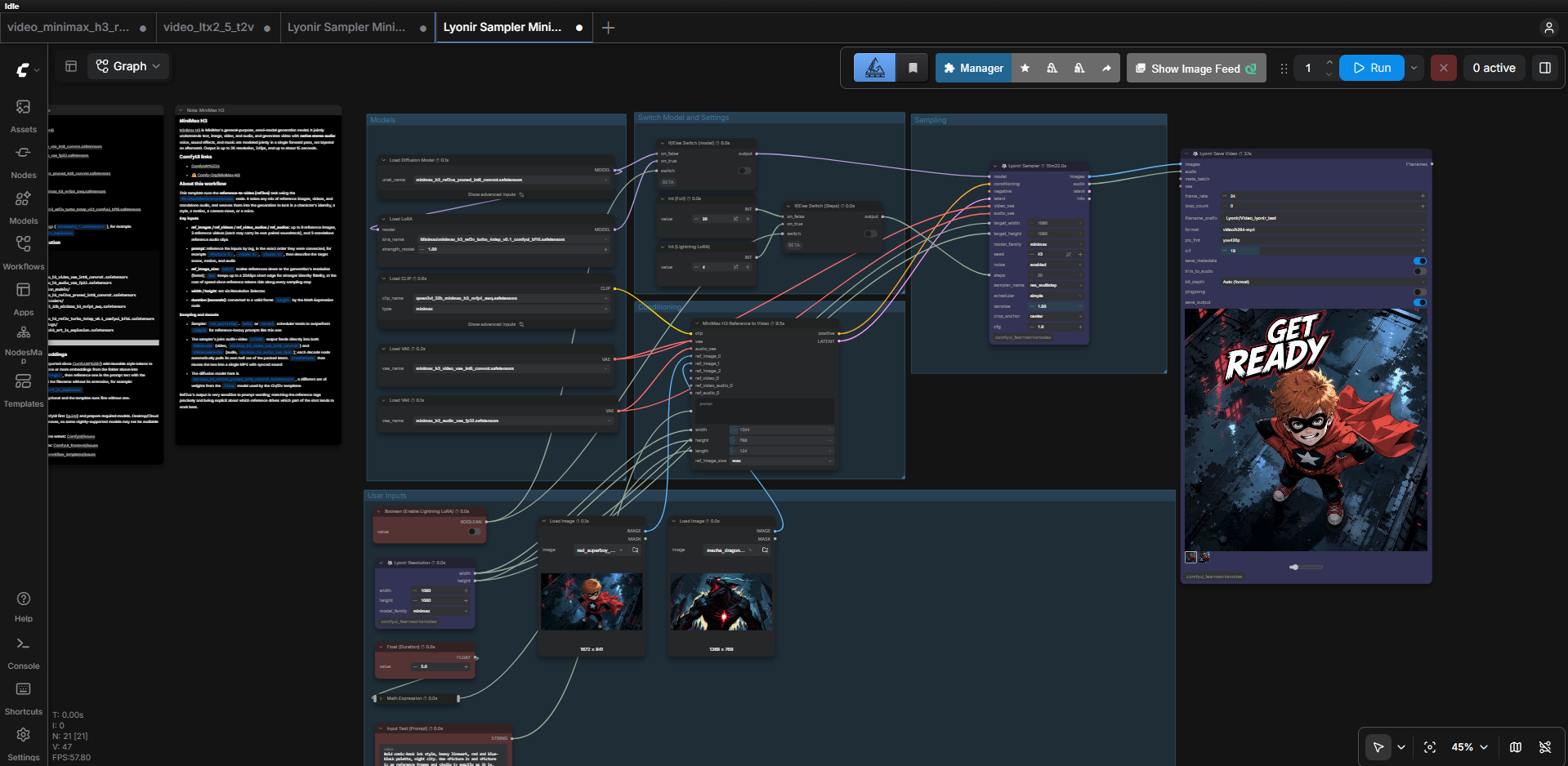The width and height of the screenshot is (1568, 766).
Task: Open the Workflows sidebar panel
Action: click(23, 253)
